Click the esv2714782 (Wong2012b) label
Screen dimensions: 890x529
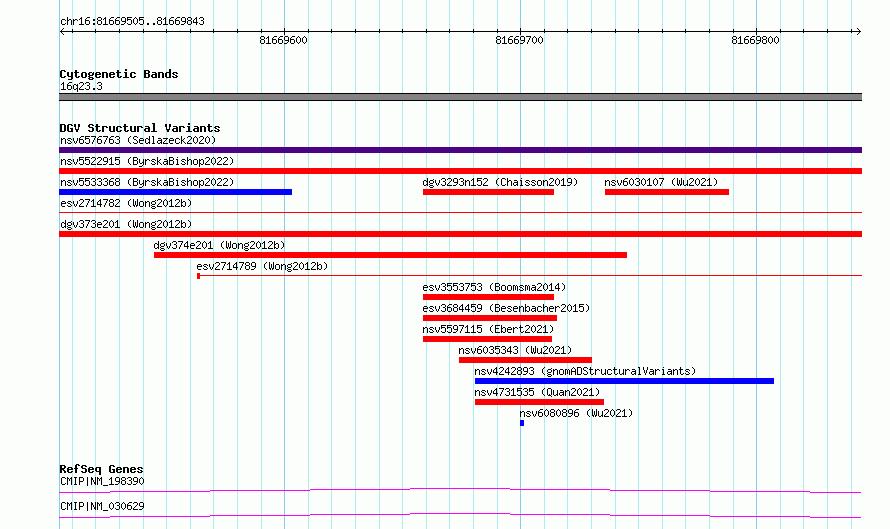126,203
